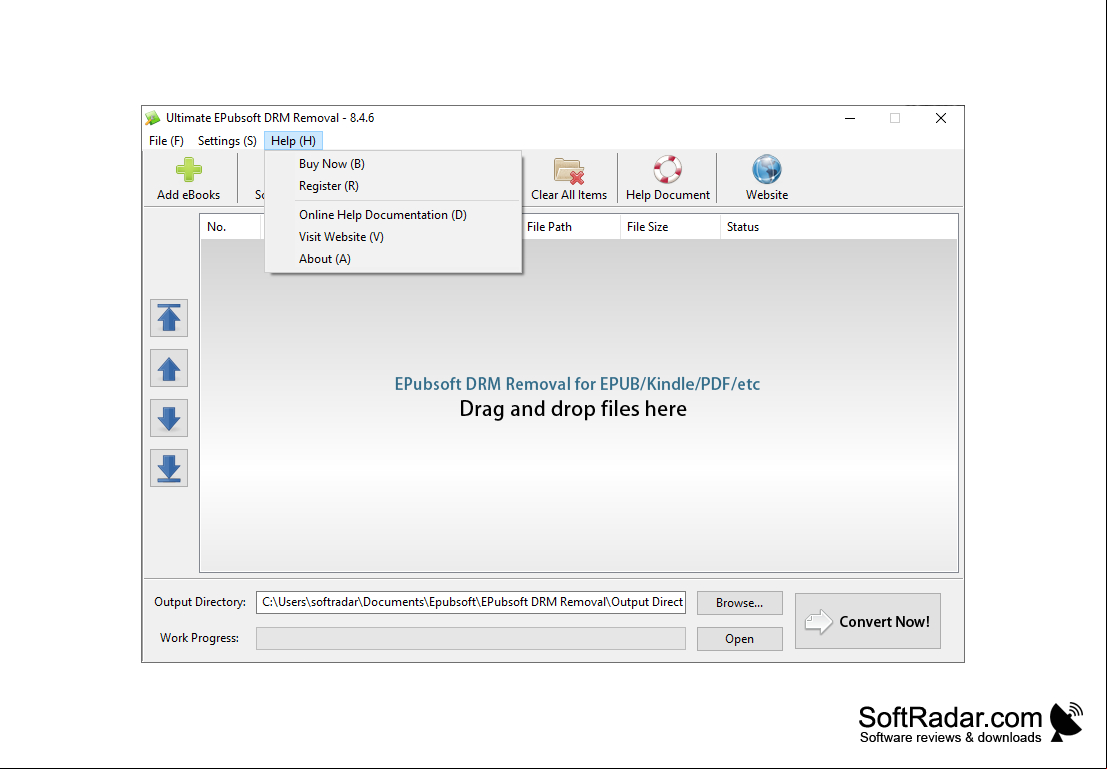This screenshot has width=1107, height=769.
Task: Move item to bottom arrow button
Action: point(169,468)
